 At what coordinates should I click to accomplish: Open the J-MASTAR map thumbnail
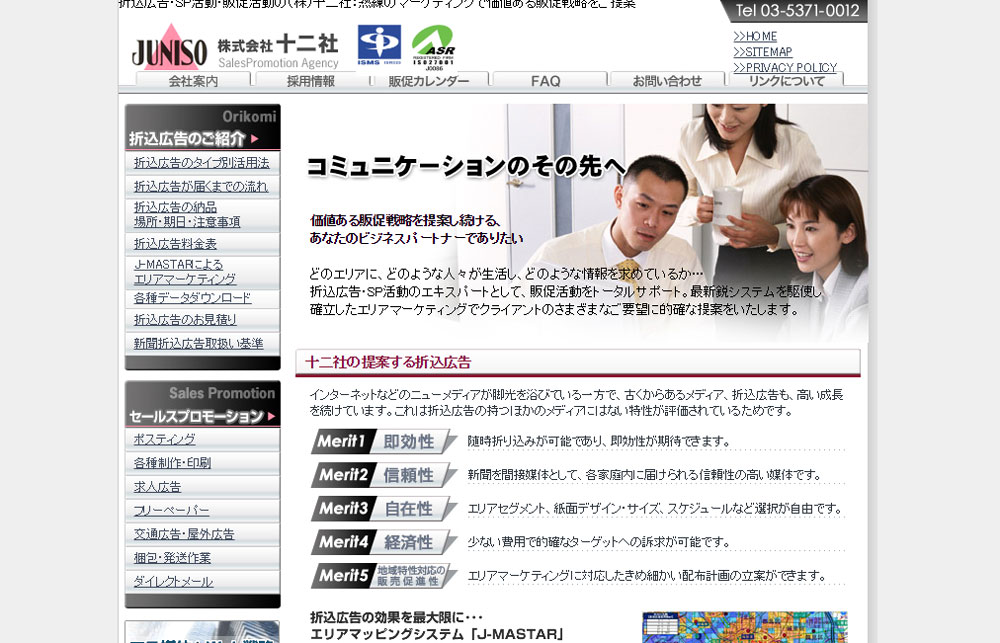[744, 627]
